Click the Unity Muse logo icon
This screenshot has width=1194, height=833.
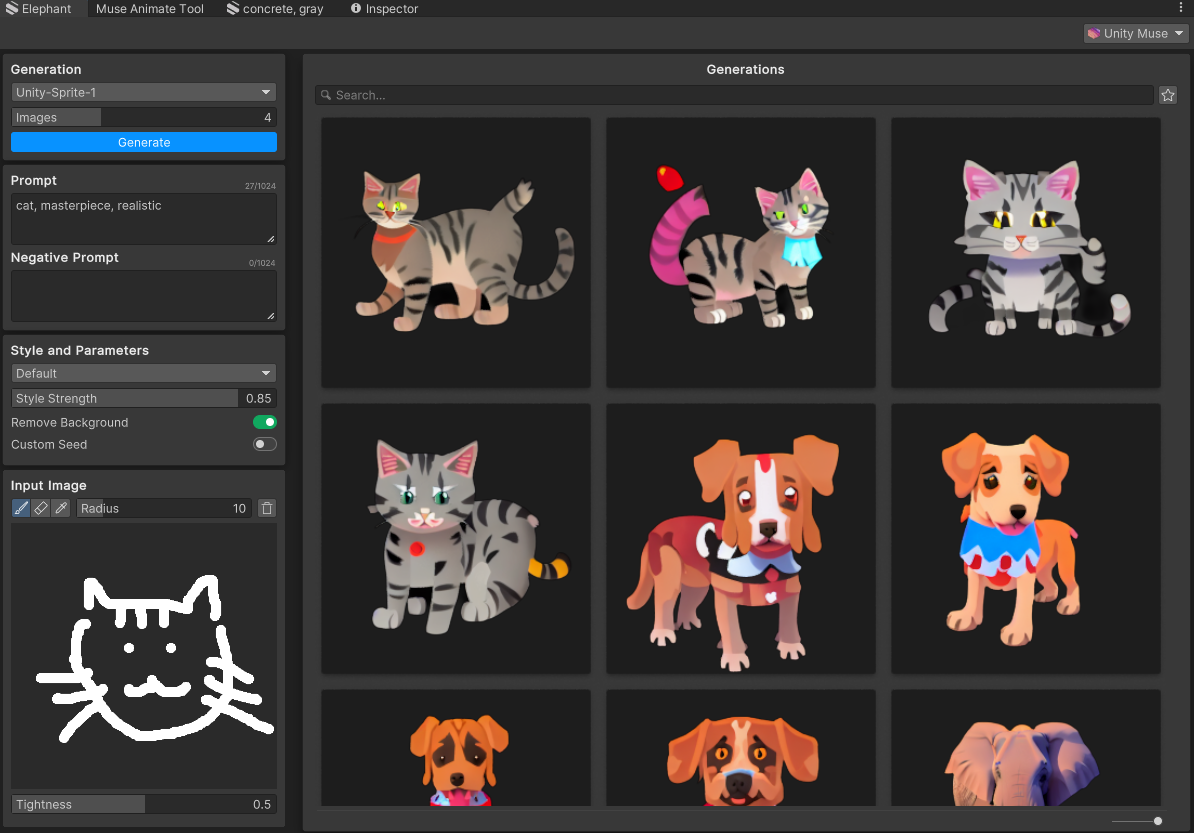pyautogui.click(x=1093, y=34)
